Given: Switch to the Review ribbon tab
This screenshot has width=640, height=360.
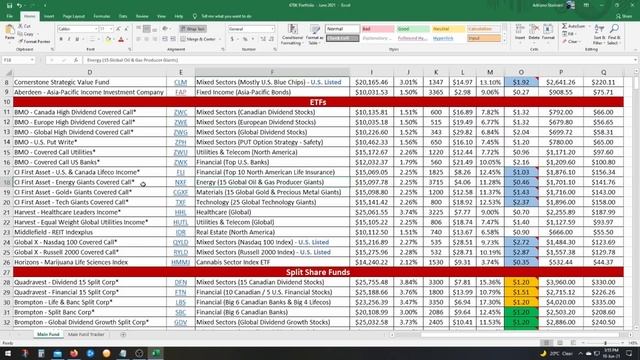Looking at the screenshot, I should [x=142, y=16].
